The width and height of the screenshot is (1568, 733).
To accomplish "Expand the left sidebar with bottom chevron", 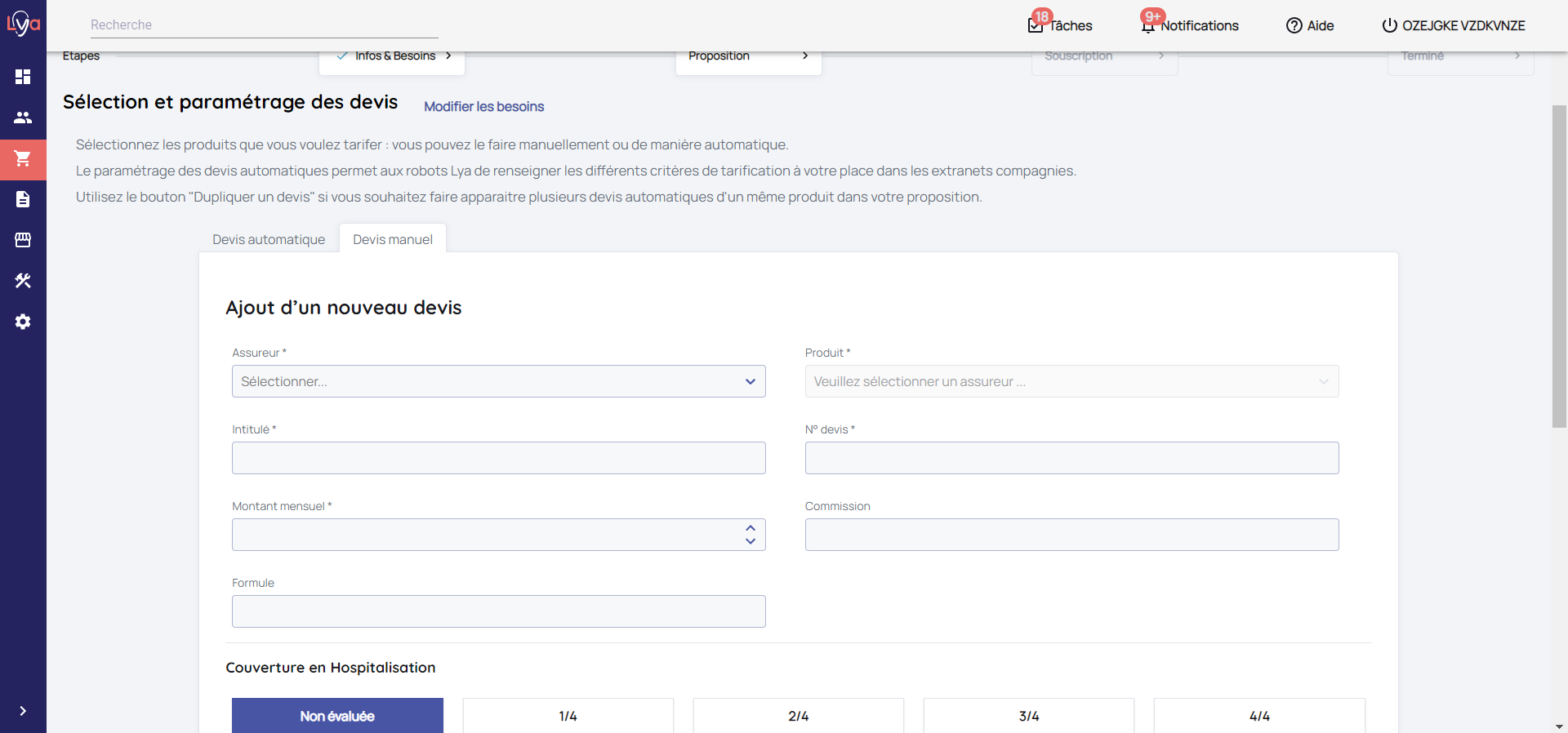I will [x=23, y=711].
